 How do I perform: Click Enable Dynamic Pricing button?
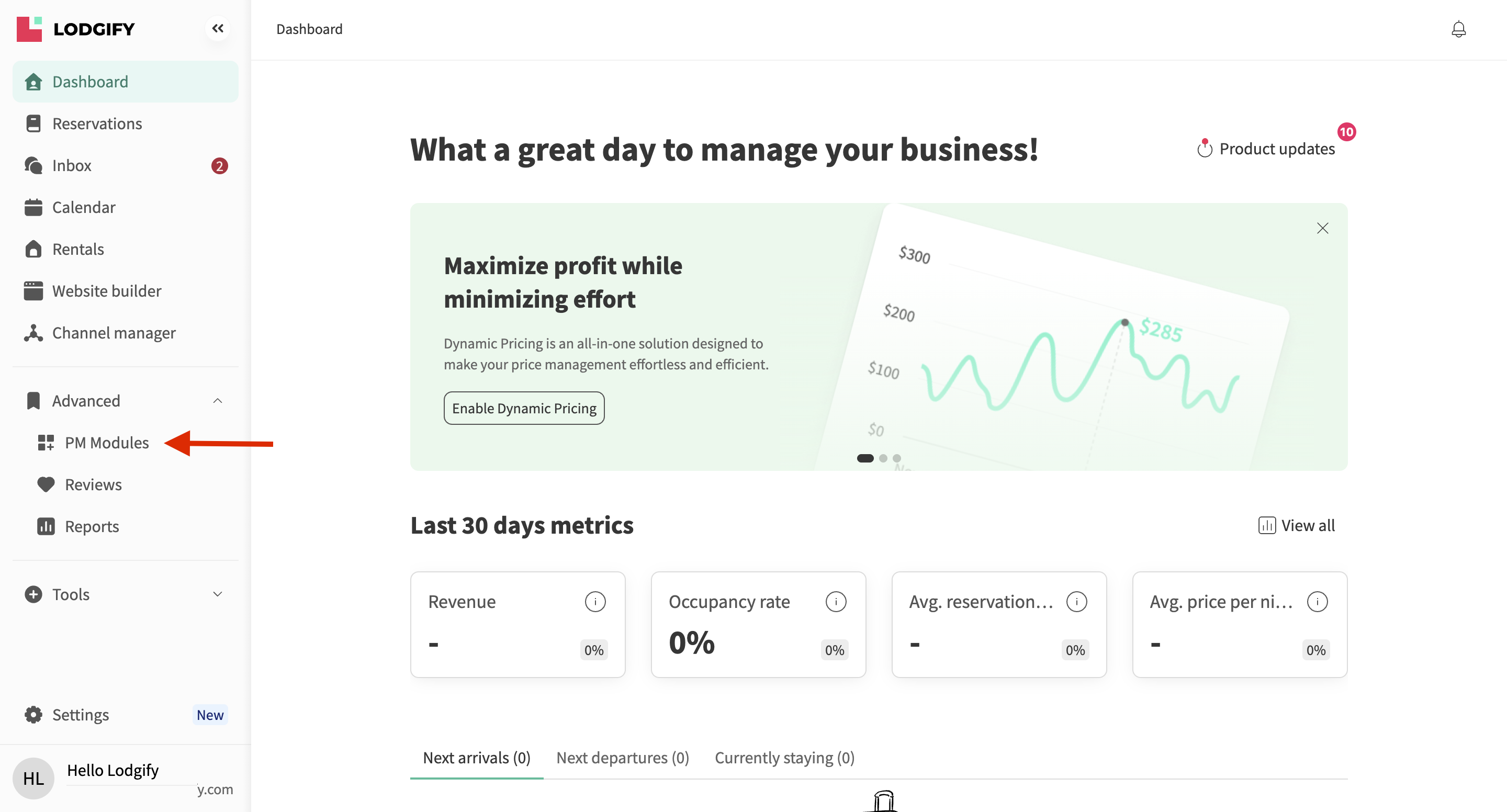(x=524, y=408)
